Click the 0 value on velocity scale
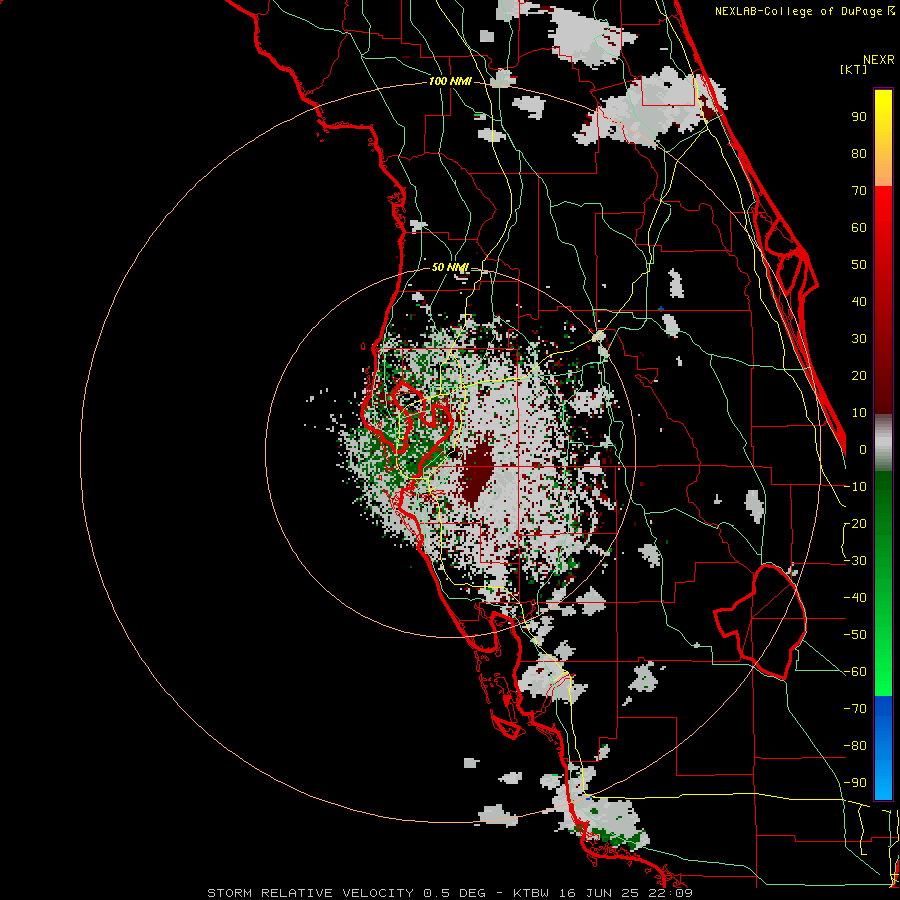 863,449
